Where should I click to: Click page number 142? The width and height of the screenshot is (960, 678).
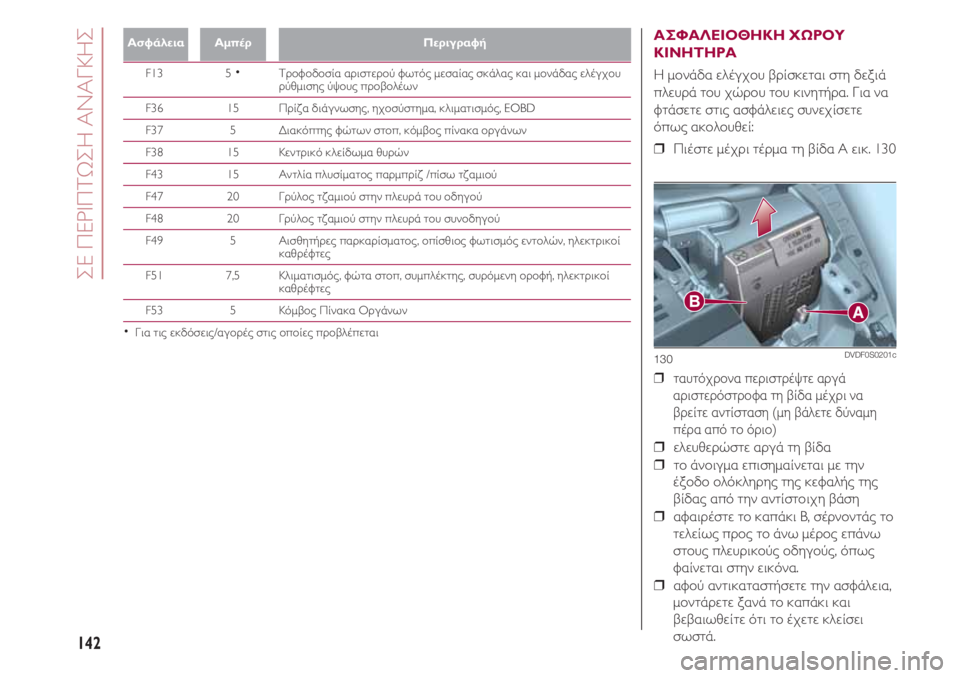click(89, 642)
